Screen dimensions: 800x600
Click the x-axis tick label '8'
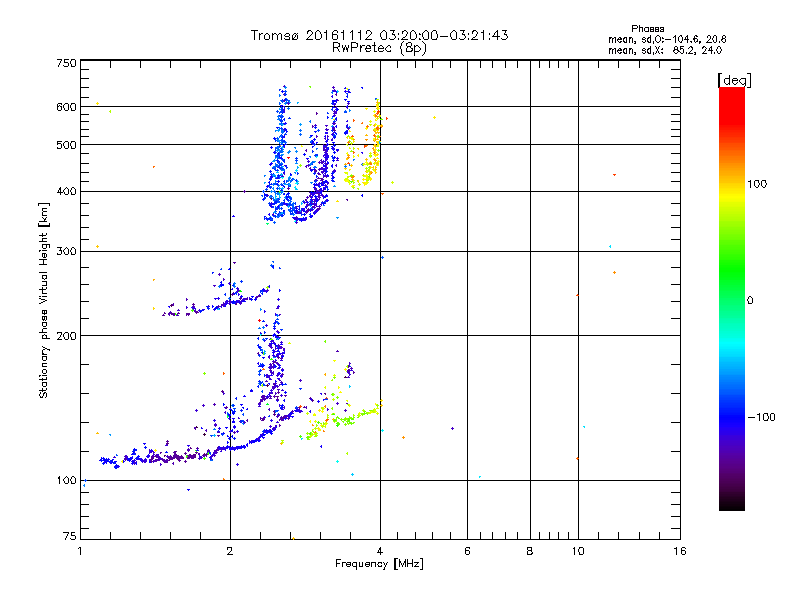[530, 551]
